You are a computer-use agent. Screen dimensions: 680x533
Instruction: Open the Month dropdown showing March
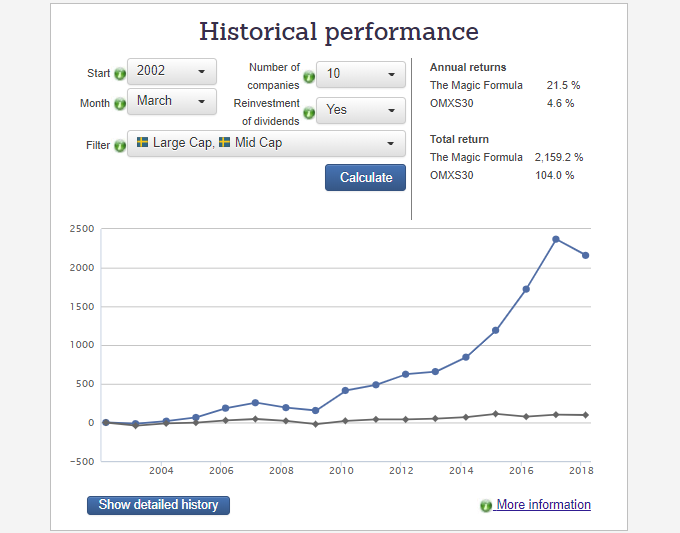[172, 101]
